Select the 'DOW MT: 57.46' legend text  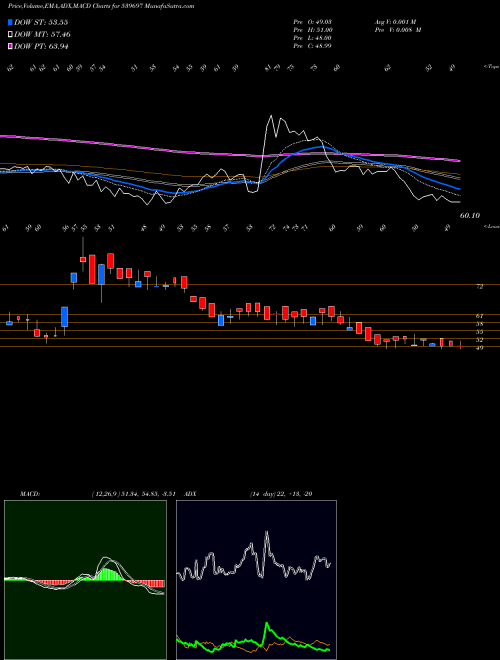(42, 35)
